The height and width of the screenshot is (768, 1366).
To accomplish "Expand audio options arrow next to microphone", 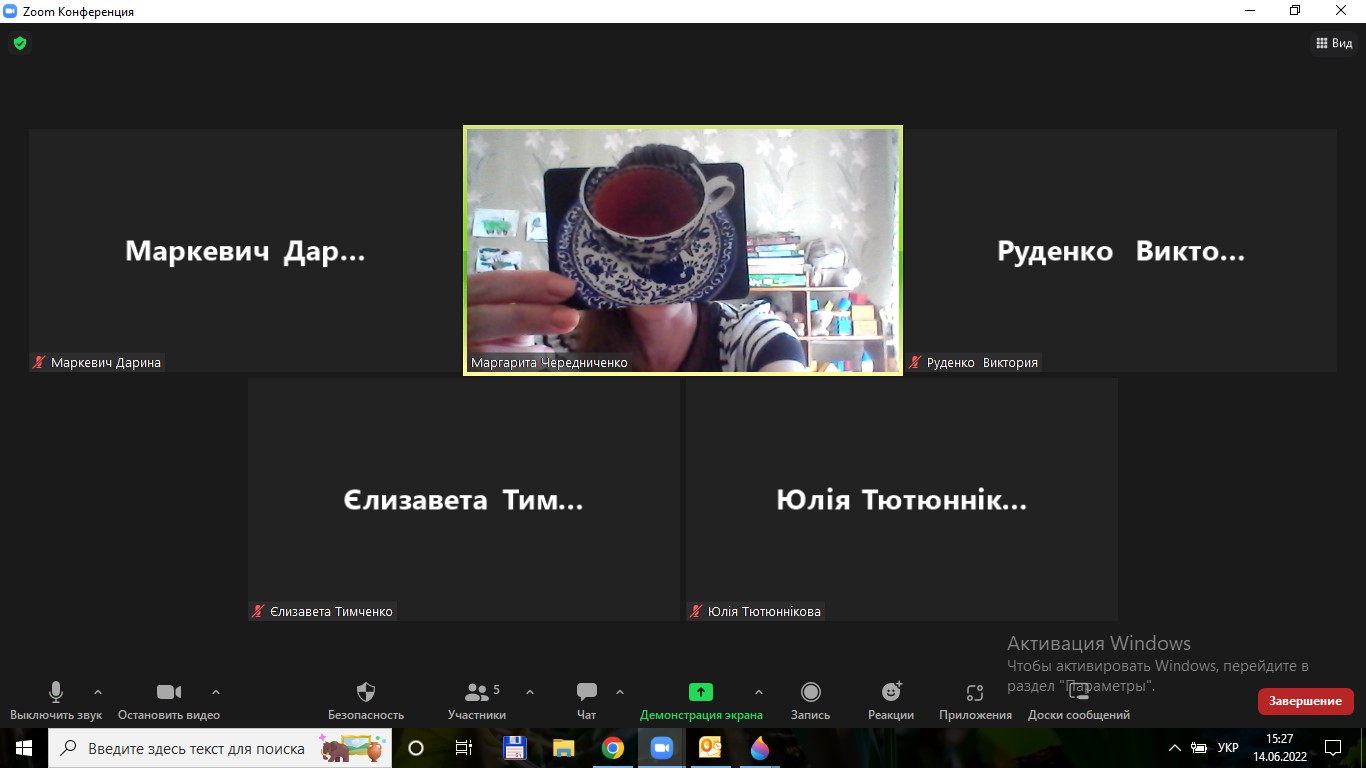I will pos(97,692).
